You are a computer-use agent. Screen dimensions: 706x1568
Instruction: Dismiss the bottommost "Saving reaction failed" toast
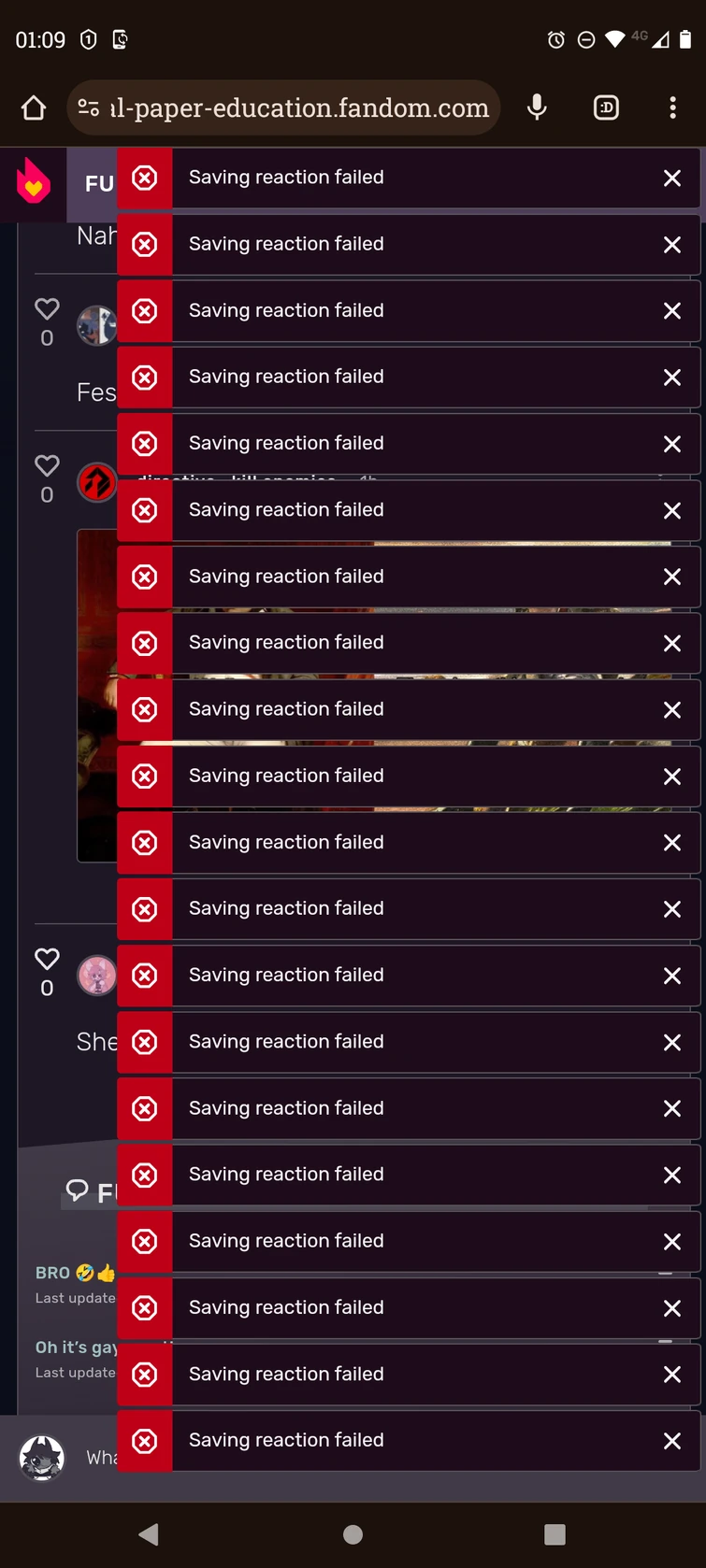click(671, 1441)
